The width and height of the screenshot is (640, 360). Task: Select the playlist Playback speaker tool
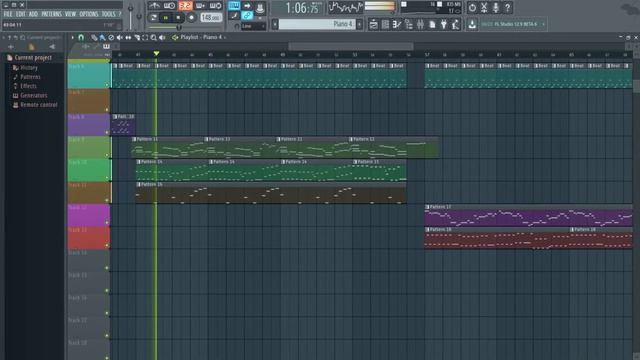click(162, 38)
